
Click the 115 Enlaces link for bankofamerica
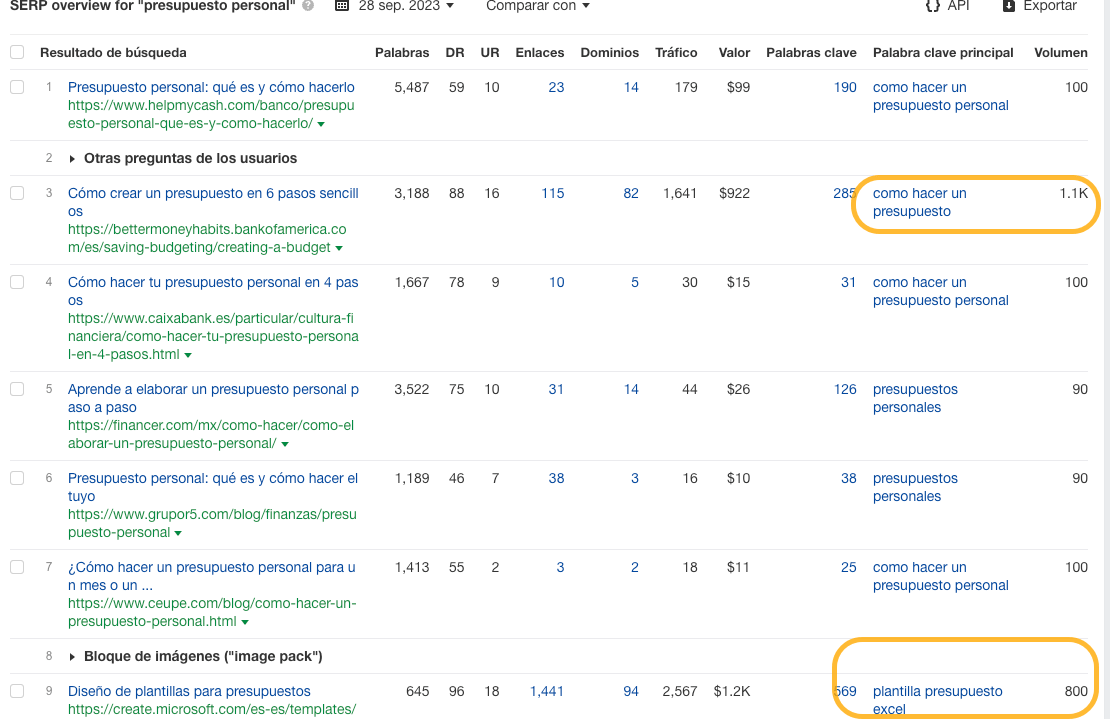[553, 193]
